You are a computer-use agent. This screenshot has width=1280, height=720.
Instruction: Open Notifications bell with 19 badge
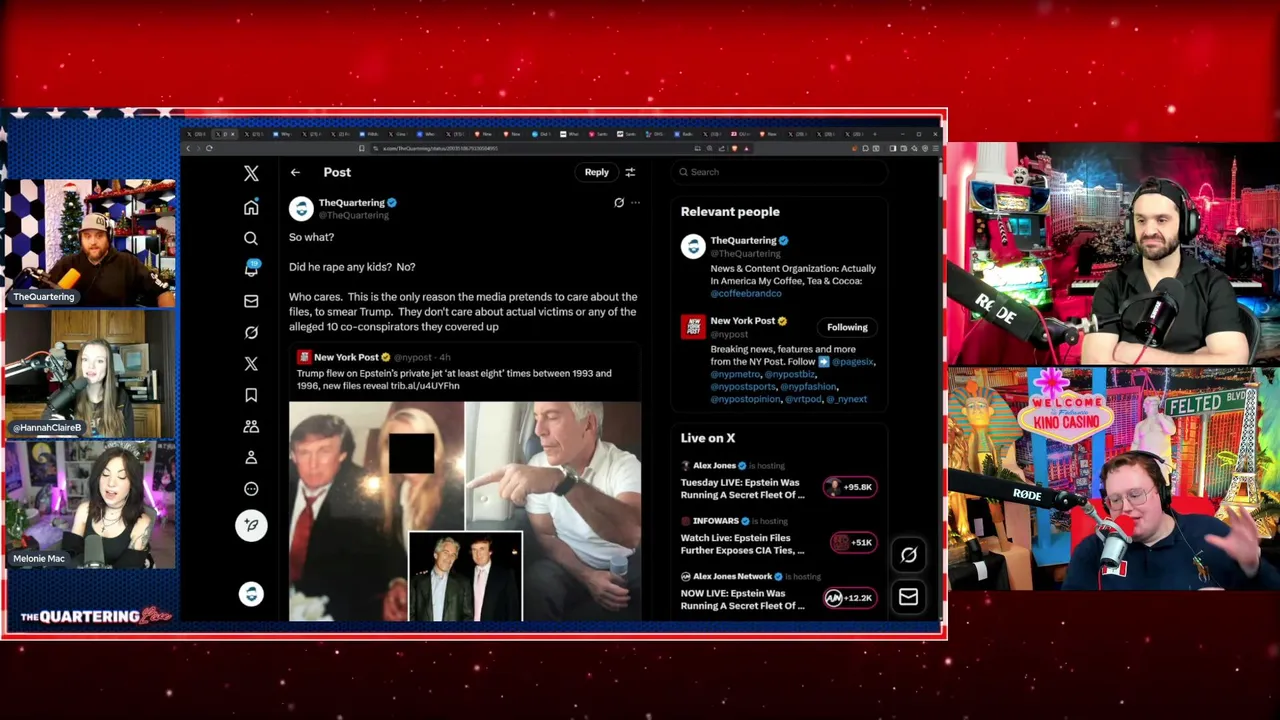(251, 269)
